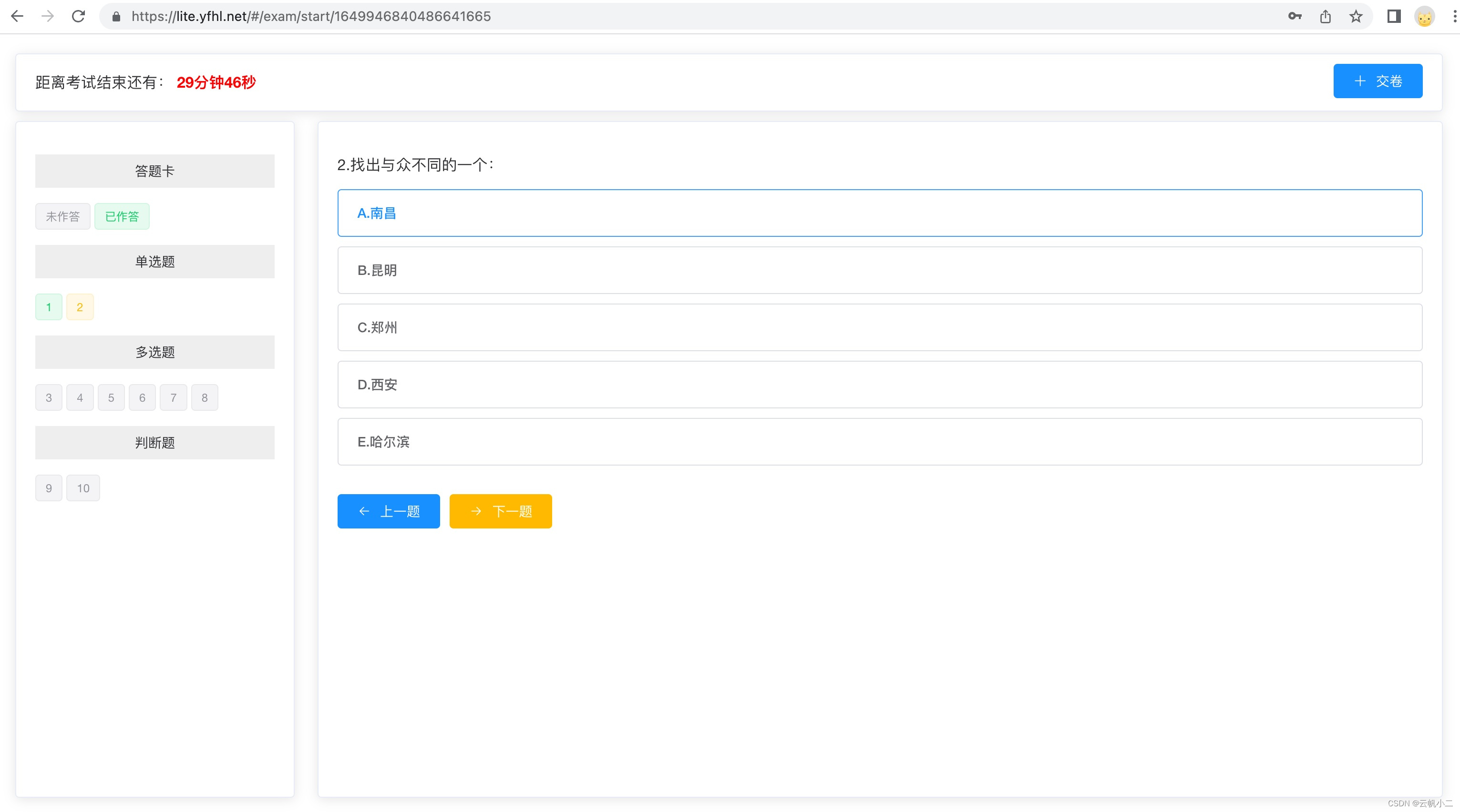The height and width of the screenshot is (812, 1460).
Task: Reload the exam page
Action: click(x=79, y=16)
